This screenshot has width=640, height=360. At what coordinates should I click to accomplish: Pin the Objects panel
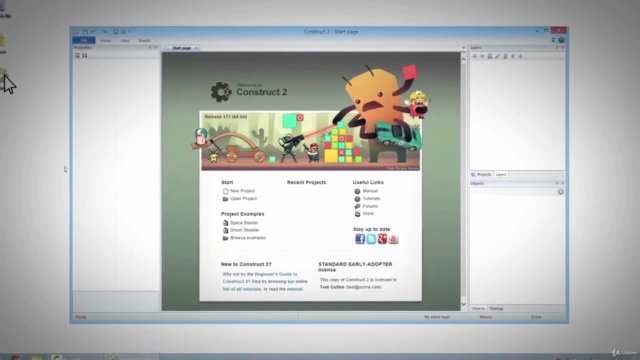pyautogui.click(x=557, y=184)
